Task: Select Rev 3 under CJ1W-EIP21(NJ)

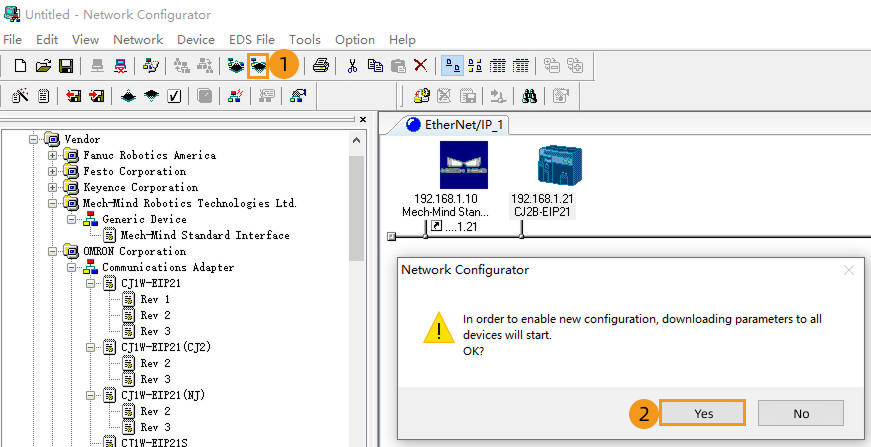Action: (x=155, y=427)
